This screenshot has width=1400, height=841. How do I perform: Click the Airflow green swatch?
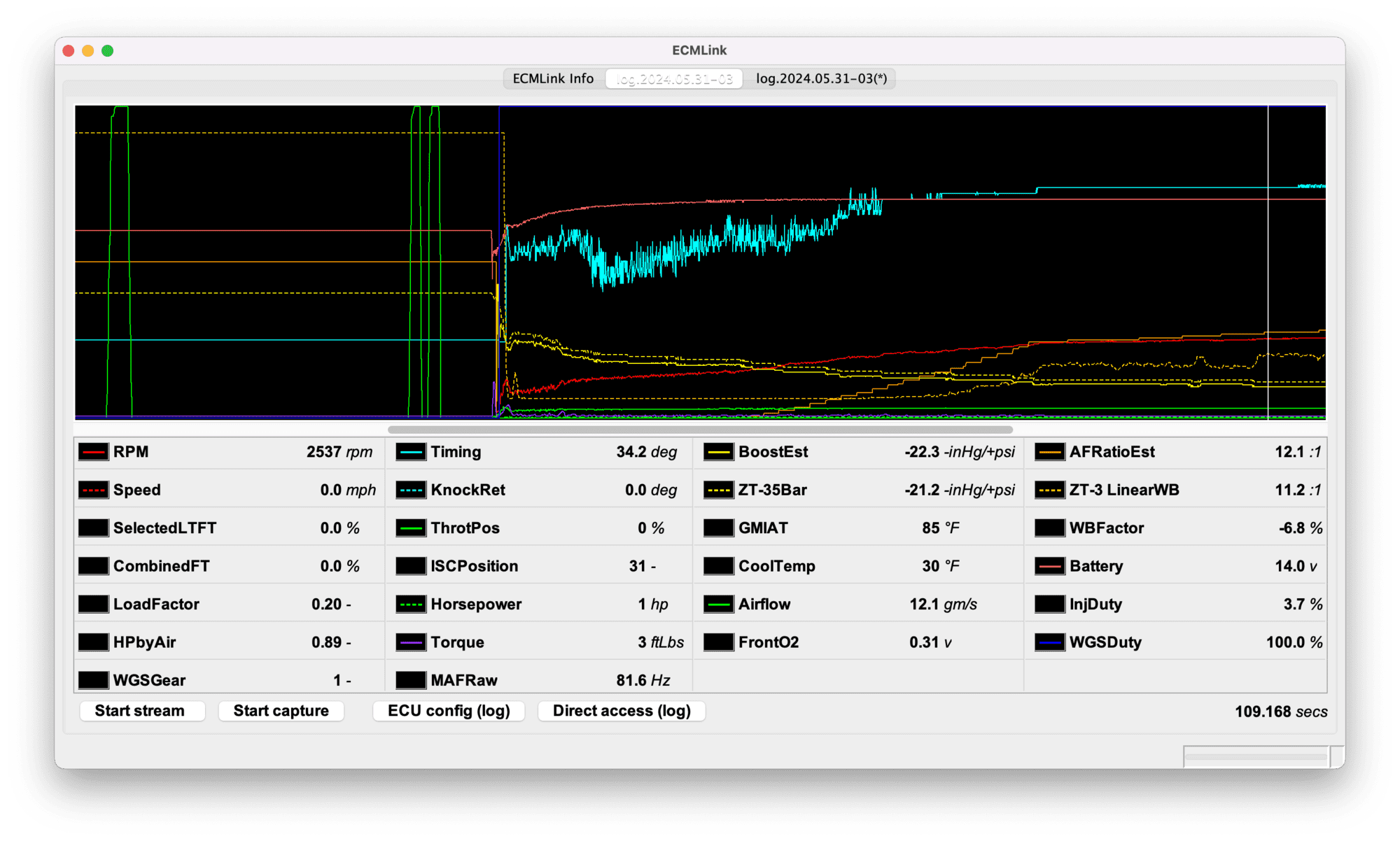coord(718,605)
